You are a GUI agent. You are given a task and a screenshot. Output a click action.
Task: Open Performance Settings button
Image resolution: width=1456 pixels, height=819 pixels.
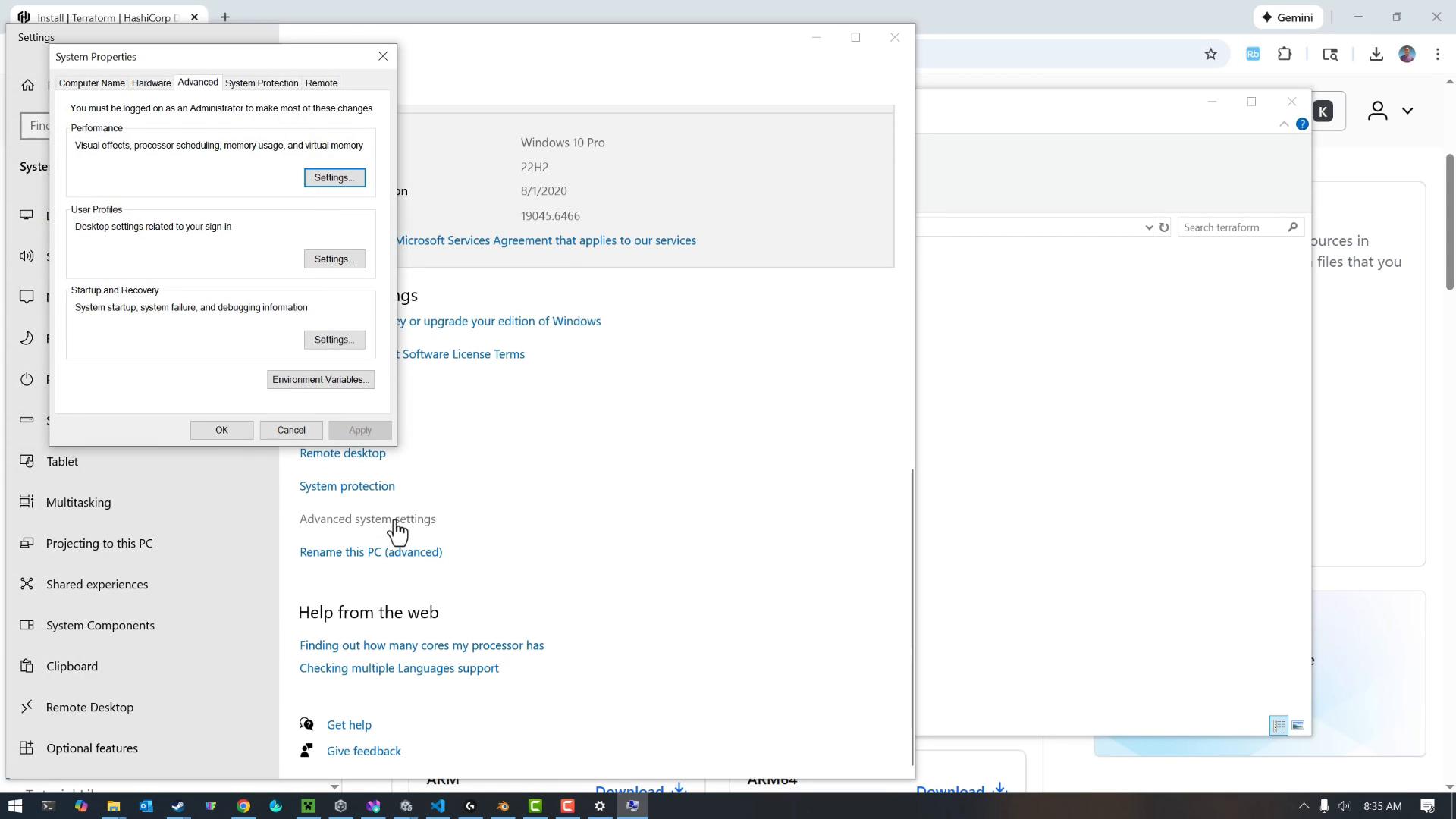(334, 177)
